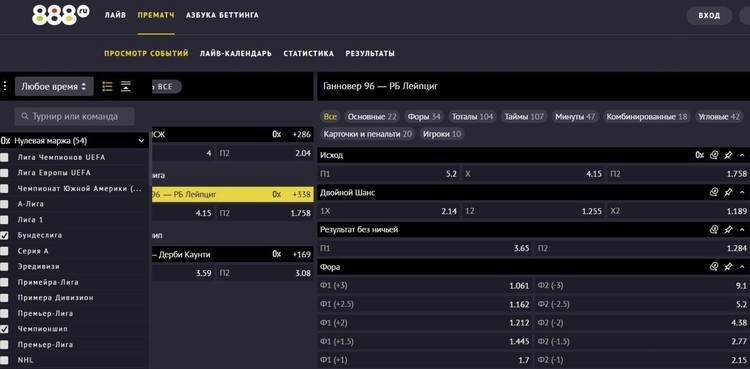Collapse the Двойной Шанс market section
750x369 pixels.
click(x=742, y=192)
